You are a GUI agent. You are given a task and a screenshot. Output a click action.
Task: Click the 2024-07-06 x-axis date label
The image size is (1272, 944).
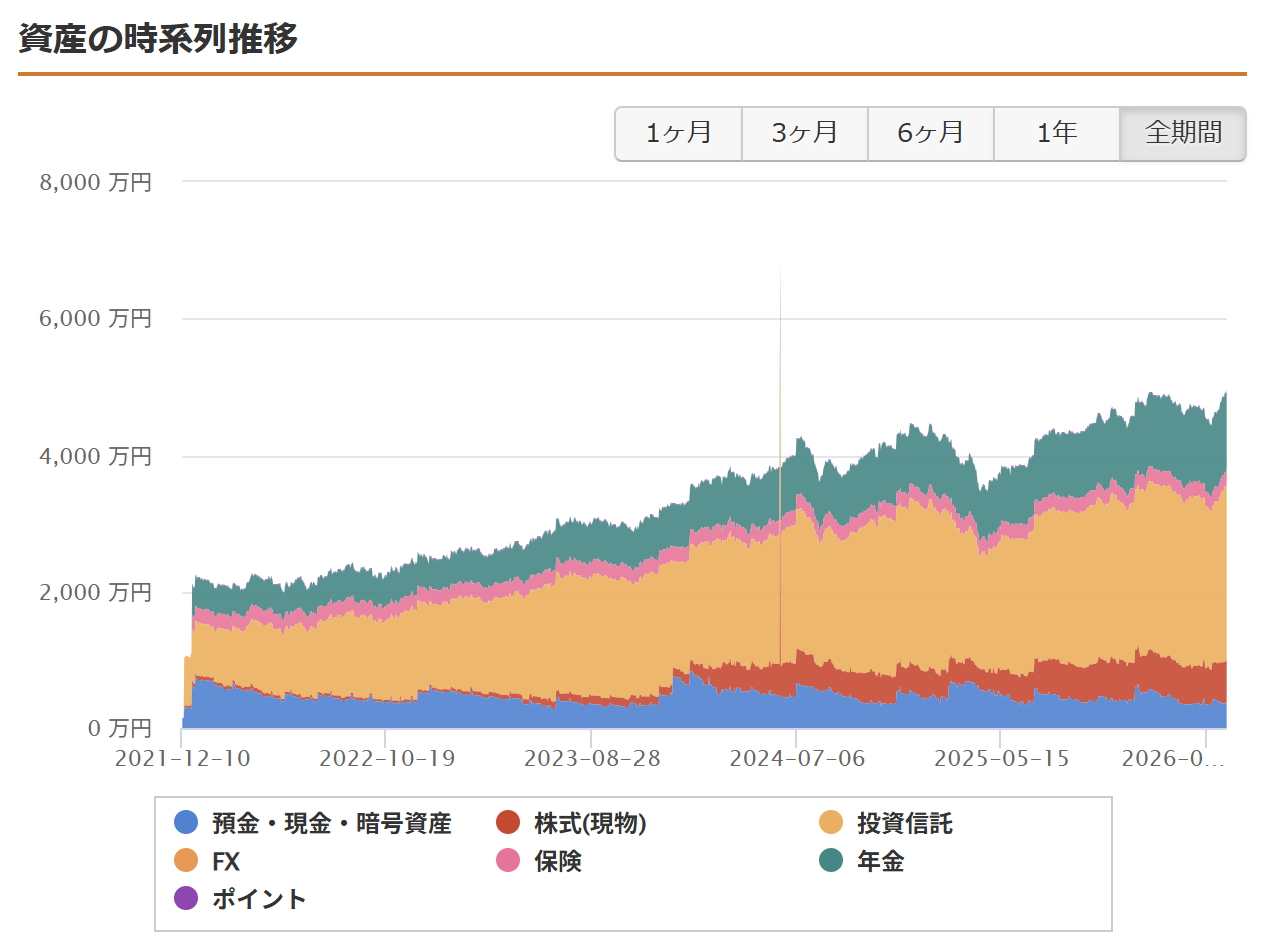(x=797, y=758)
